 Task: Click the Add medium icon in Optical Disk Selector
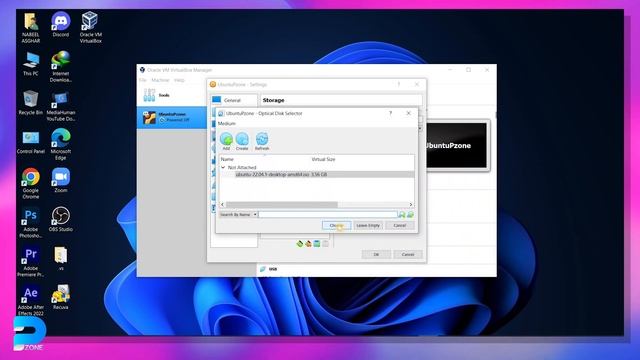[226, 141]
